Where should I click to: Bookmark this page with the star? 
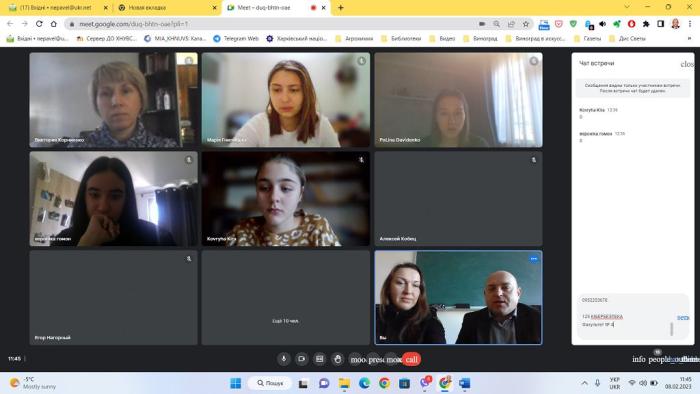(526, 24)
